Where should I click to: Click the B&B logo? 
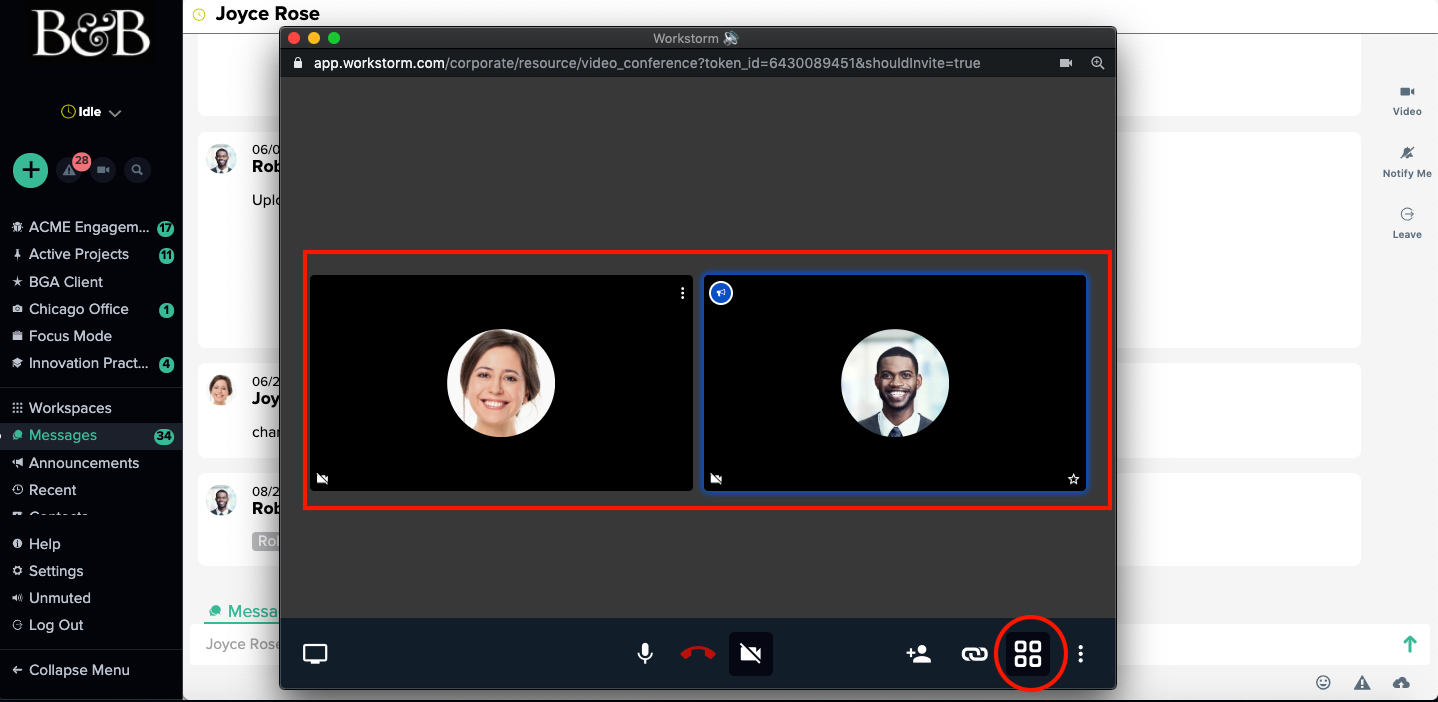click(92, 34)
